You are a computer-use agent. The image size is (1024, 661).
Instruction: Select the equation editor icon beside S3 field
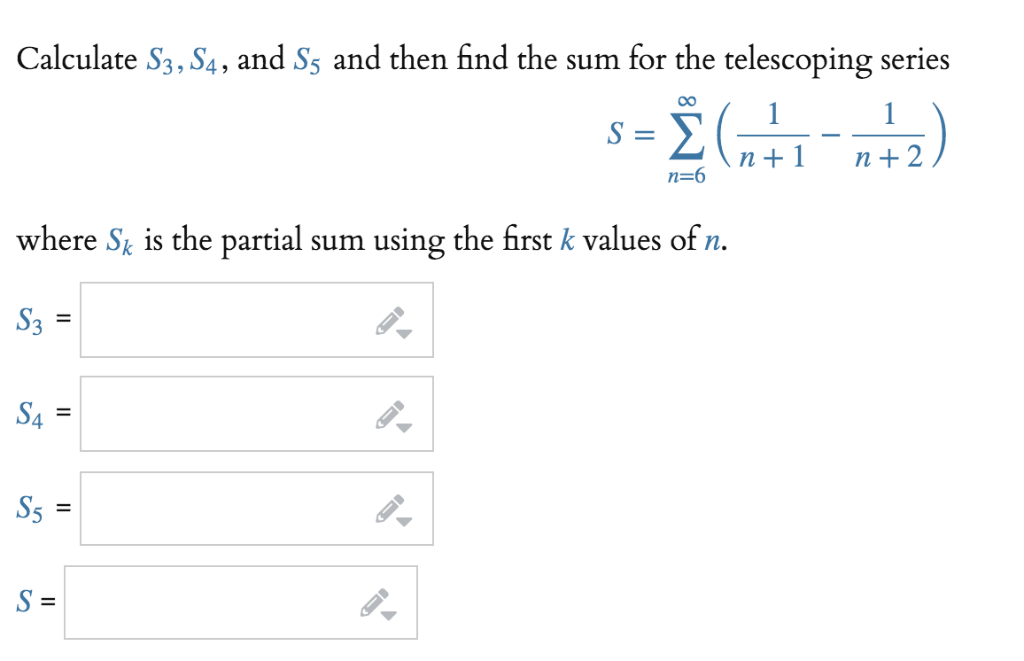(x=390, y=318)
